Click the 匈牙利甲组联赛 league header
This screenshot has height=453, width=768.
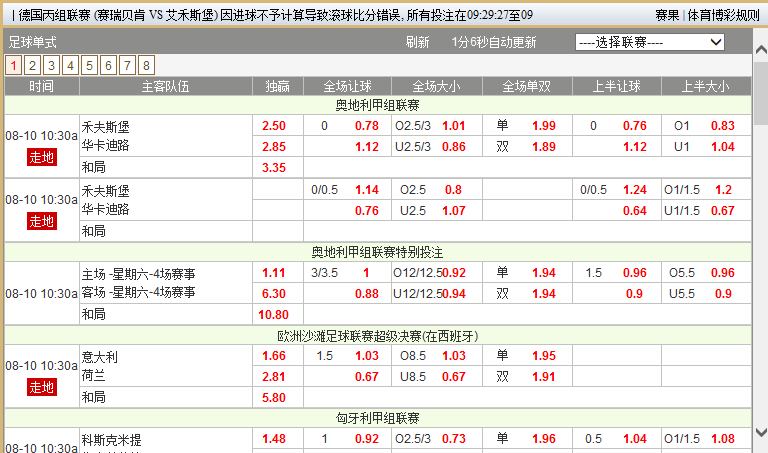click(x=378, y=418)
